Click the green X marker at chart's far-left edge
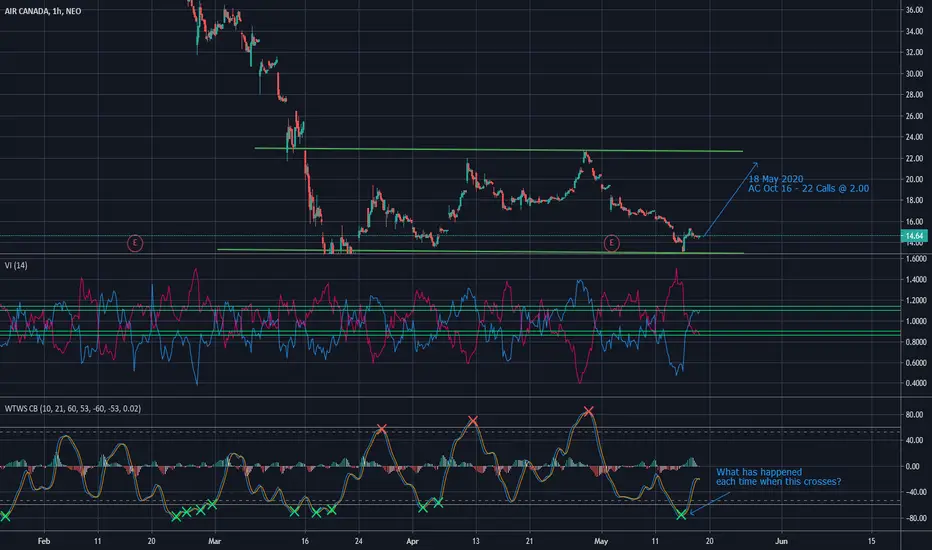 [x=5, y=516]
